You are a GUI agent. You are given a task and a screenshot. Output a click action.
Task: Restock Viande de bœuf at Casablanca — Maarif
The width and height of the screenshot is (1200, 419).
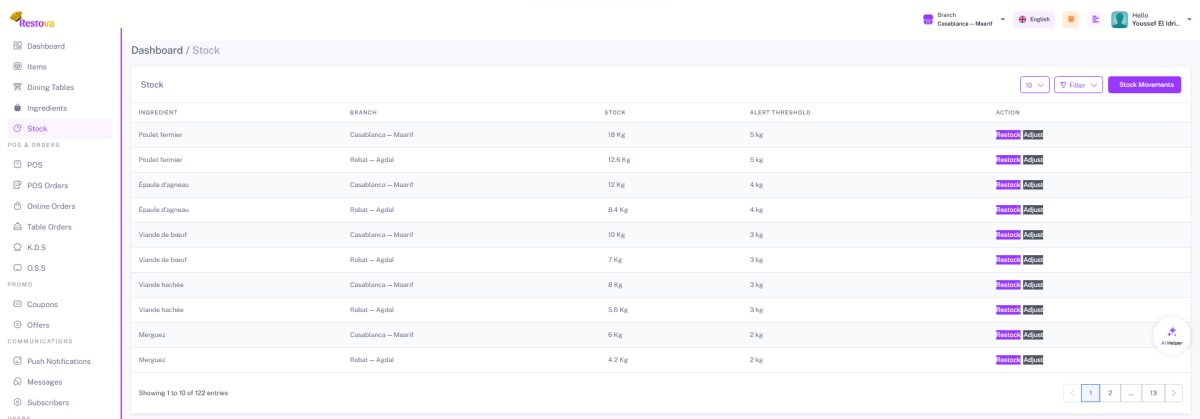point(1008,235)
